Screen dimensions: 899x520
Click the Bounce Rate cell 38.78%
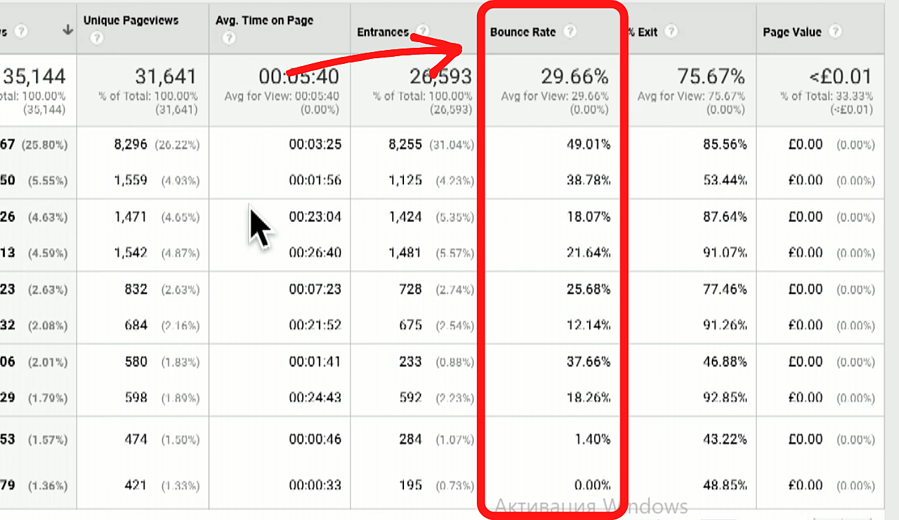click(x=588, y=181)
